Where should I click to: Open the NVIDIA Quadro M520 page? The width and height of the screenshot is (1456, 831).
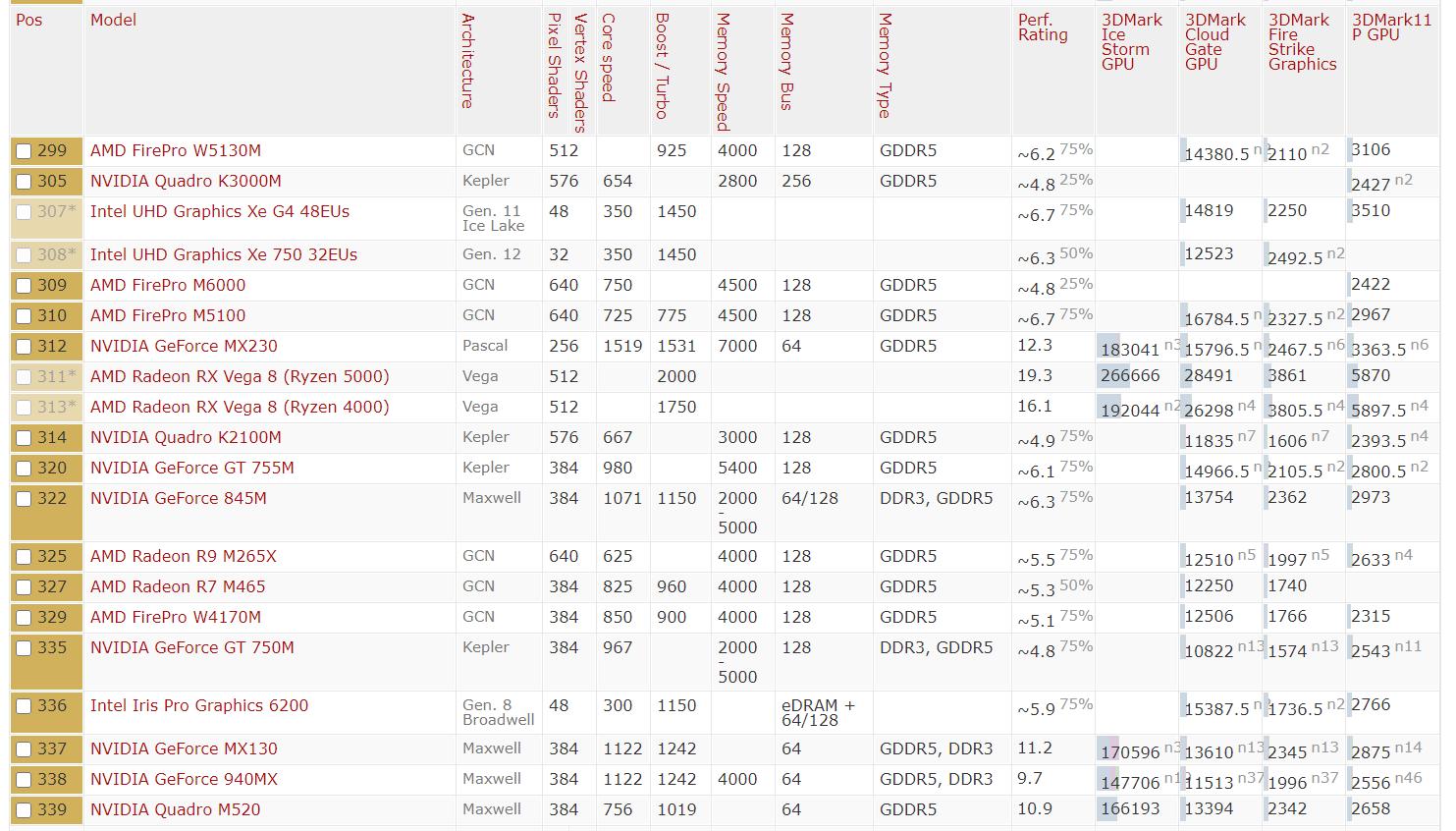pyautogui.click(x=176, y=809)
